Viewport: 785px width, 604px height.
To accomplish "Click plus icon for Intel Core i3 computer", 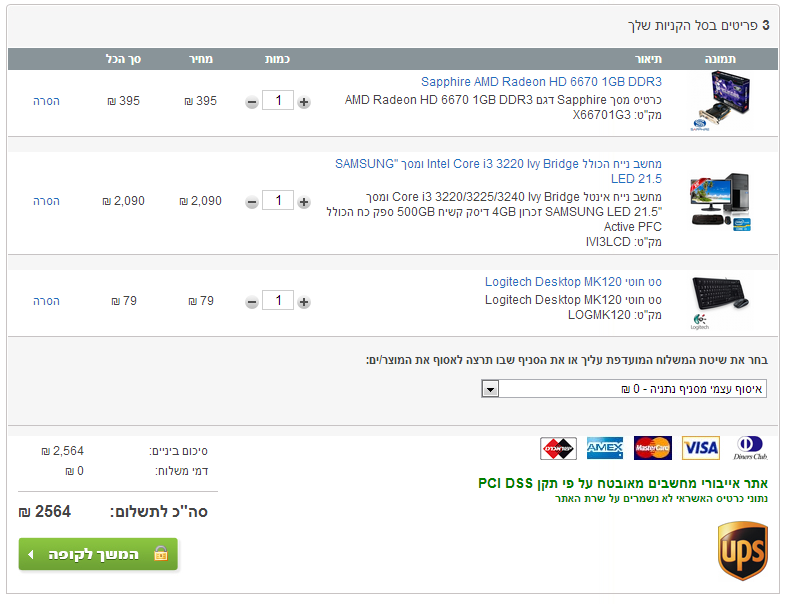I will coord(304,202).
